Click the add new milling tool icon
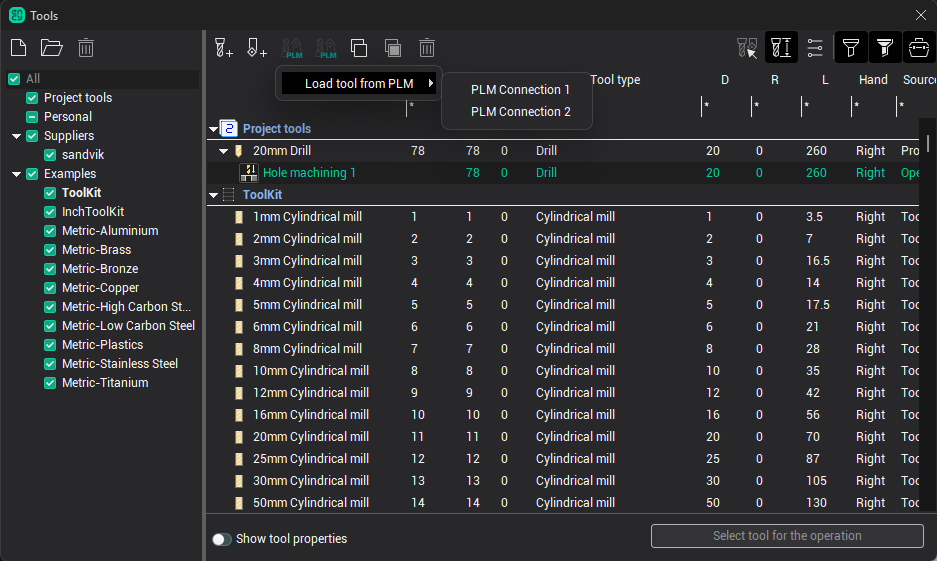Image resolution: width=937 pixels, height=561 pixels. click(x=223, y=47)
